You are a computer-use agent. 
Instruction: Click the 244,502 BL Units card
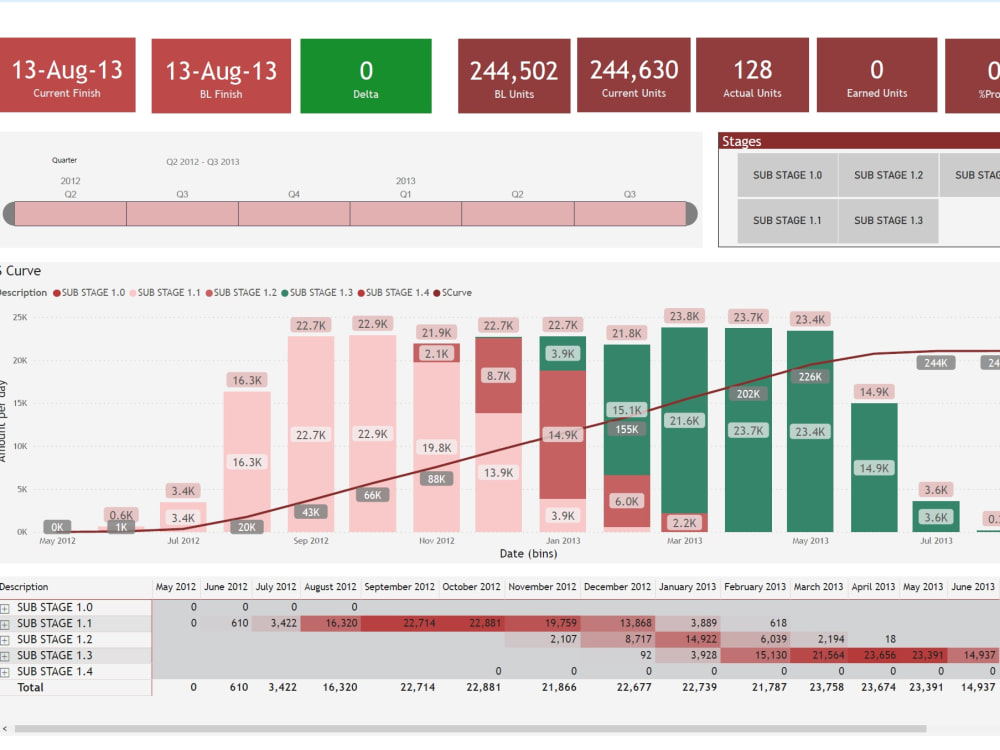pos(514,76)
